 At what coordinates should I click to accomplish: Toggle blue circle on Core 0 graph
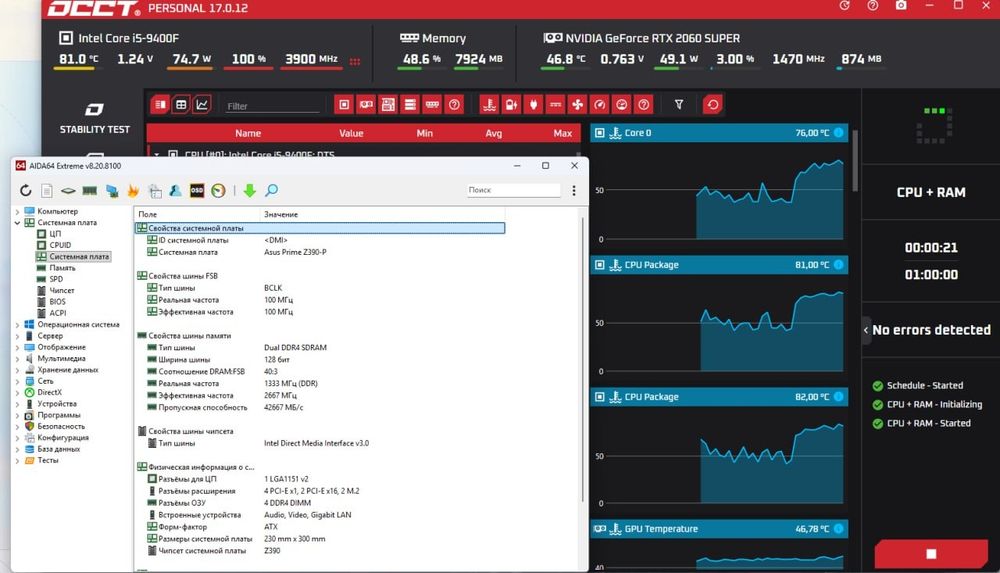coord(839,133)
